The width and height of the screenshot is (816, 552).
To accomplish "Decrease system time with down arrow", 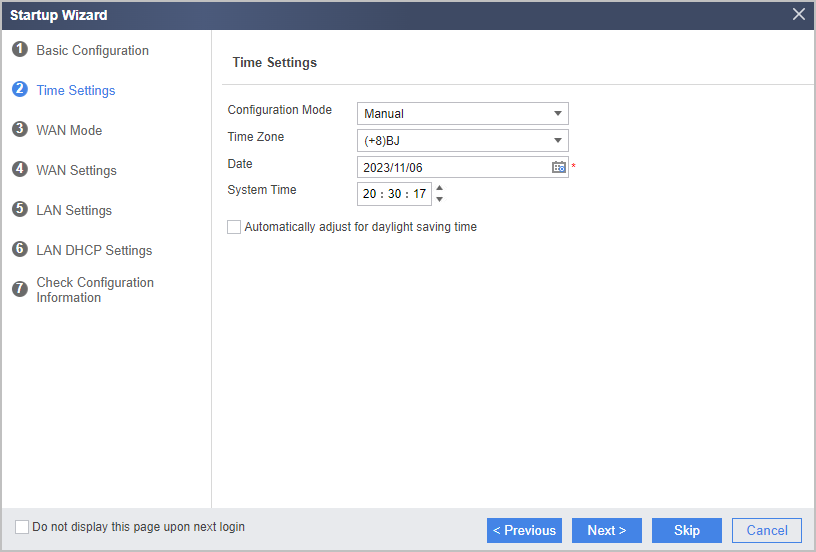I will coord(440,199).
